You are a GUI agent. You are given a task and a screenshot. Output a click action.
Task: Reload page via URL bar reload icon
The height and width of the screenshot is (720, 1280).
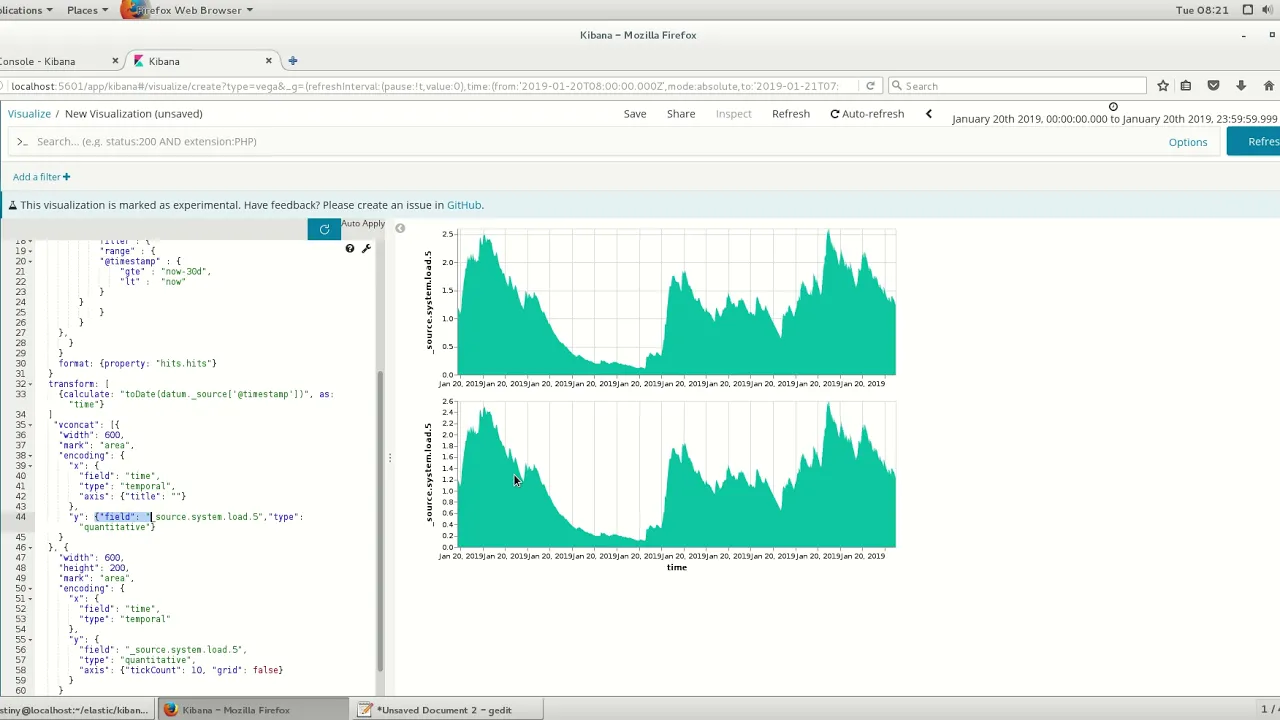tap(870, 86)
